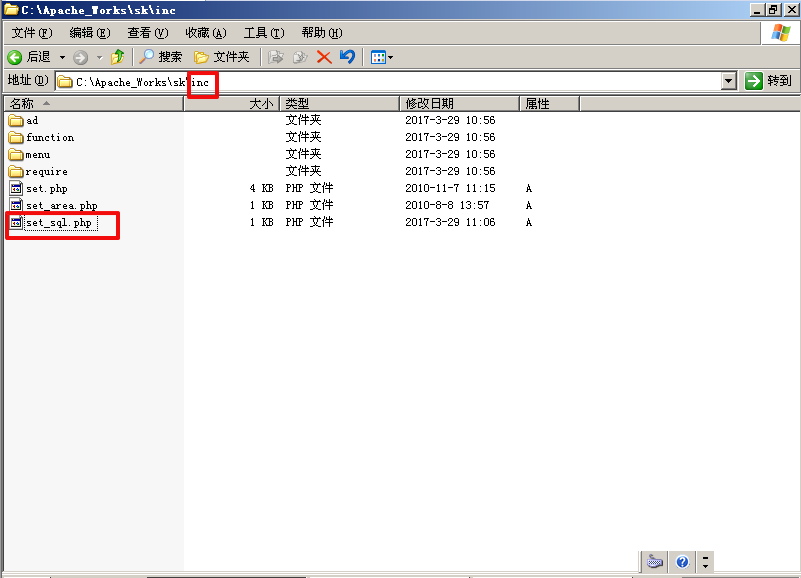The height and width of the screenshot is (578, 801).
Task: Click the file name set.php
Action: [x=47, y=189]
